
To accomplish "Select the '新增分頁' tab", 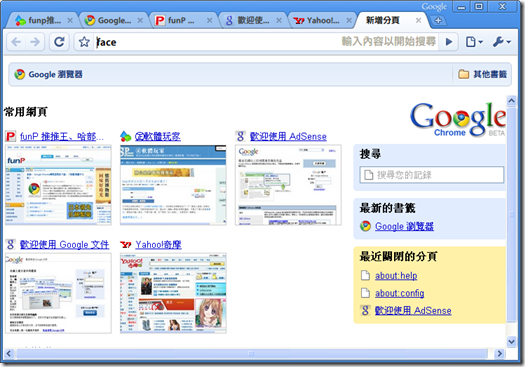I will (x=383, y=20).
